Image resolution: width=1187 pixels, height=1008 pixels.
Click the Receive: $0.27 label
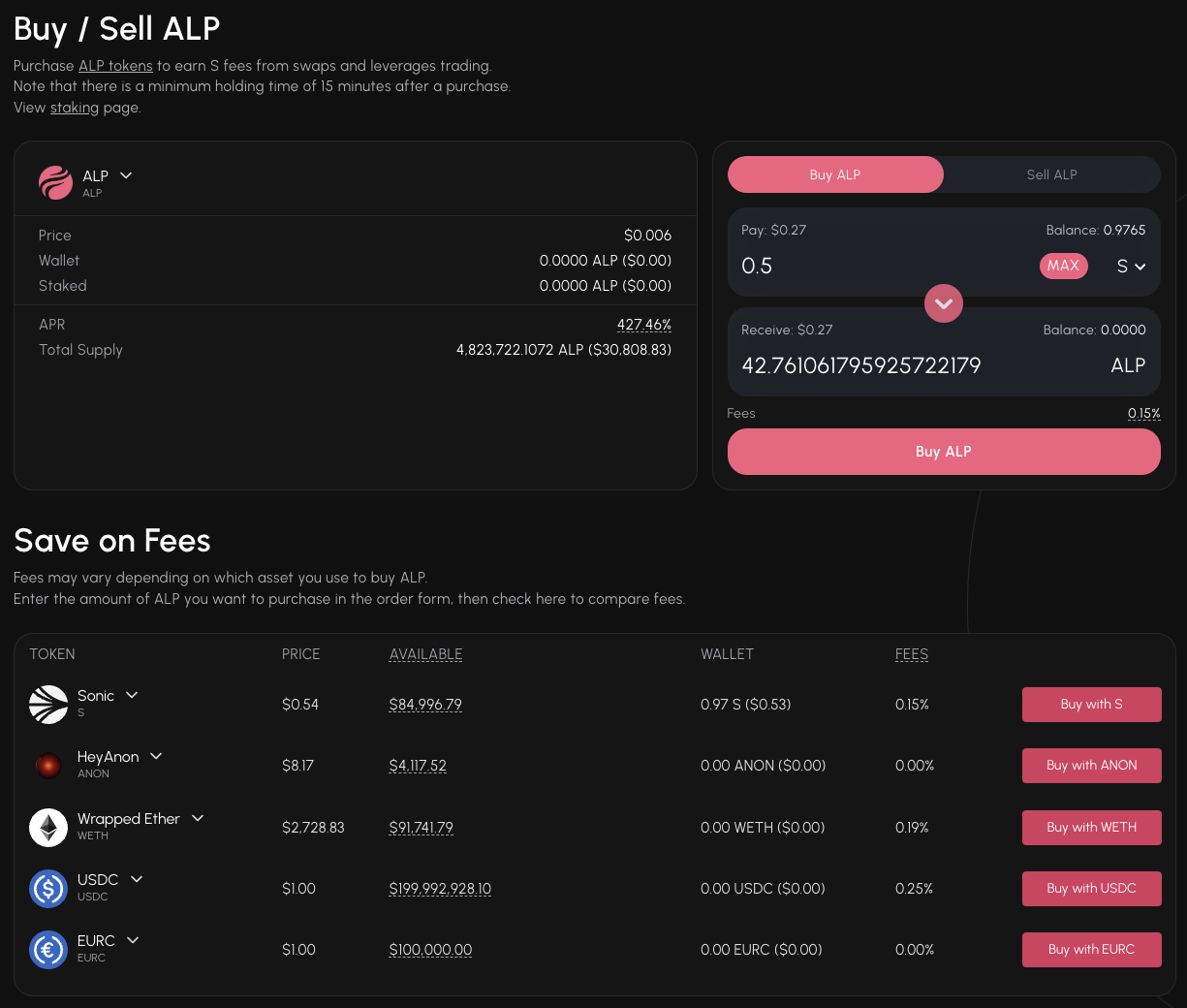tap(787, 331)
